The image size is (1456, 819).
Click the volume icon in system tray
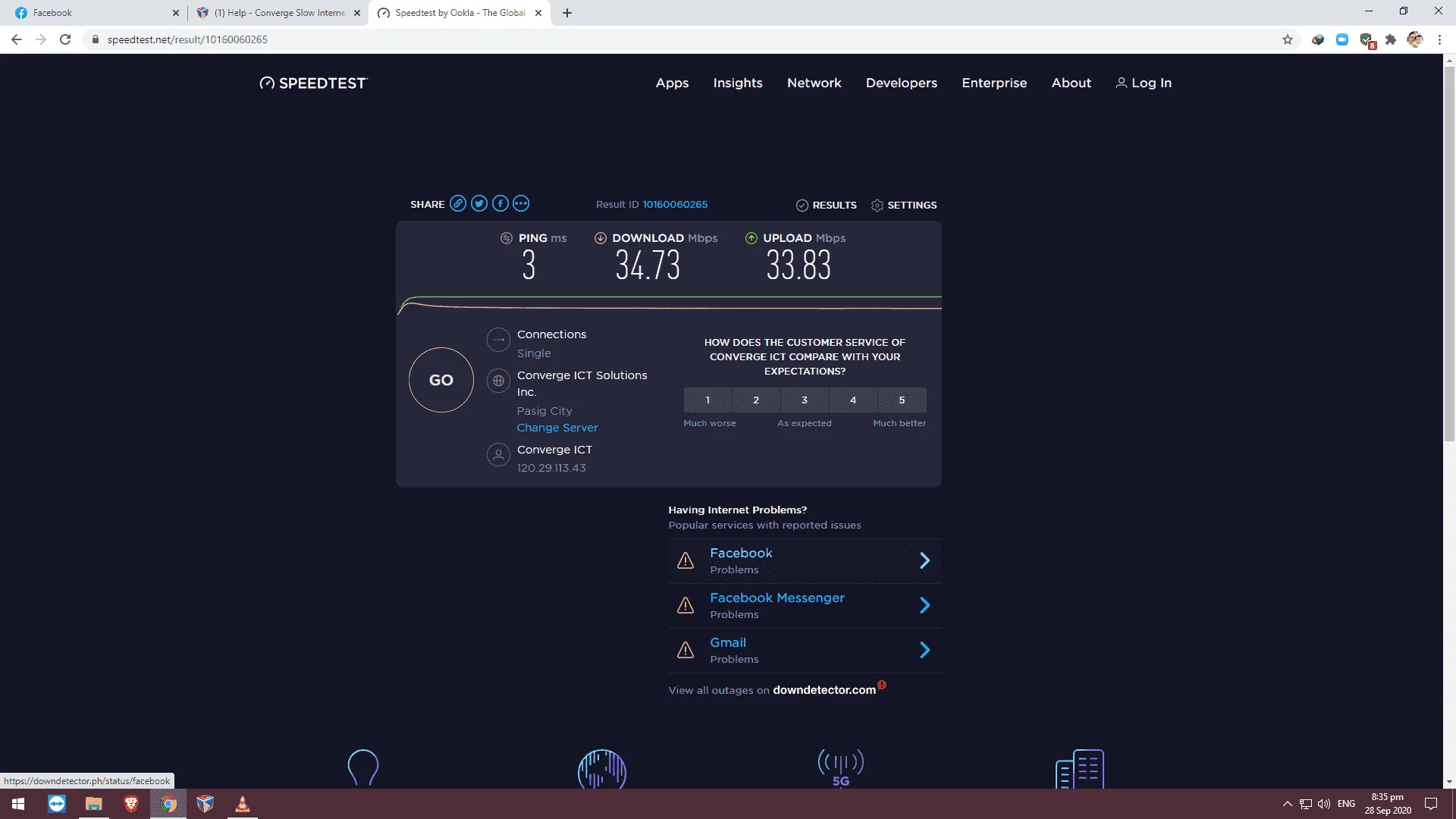[1324, 804]
